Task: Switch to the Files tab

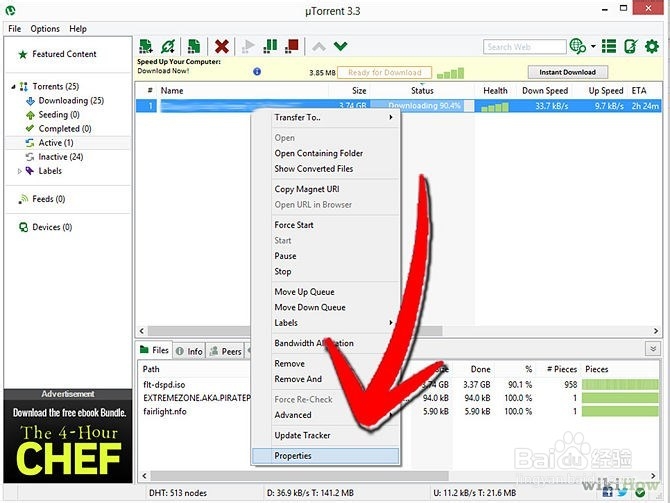Action: 155,350
